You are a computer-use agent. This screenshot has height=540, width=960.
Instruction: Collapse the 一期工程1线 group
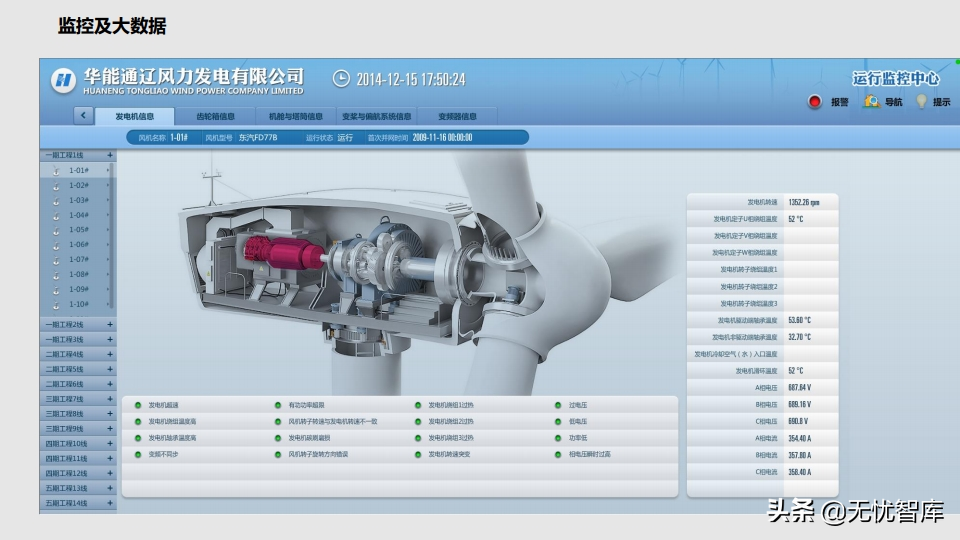tap(110, 156)
